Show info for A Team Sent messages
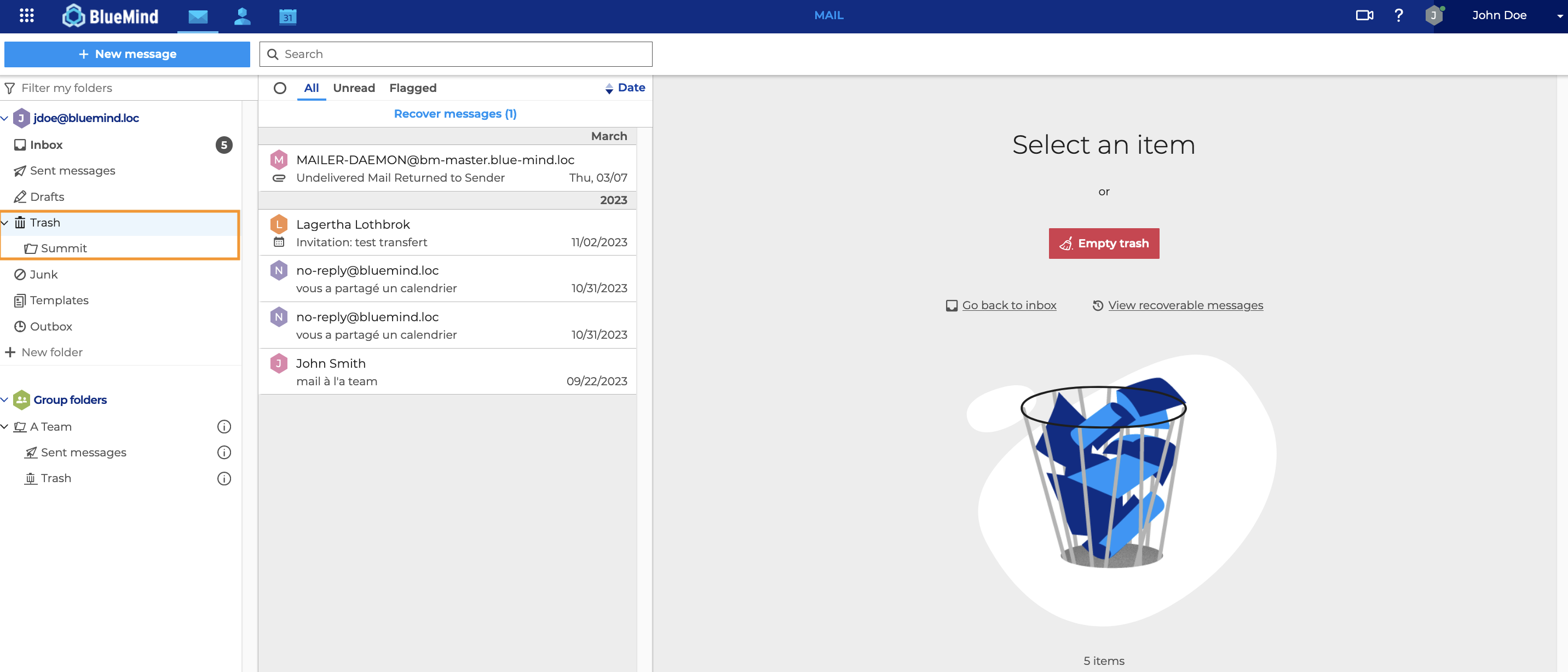 click(x=224, y=453)
